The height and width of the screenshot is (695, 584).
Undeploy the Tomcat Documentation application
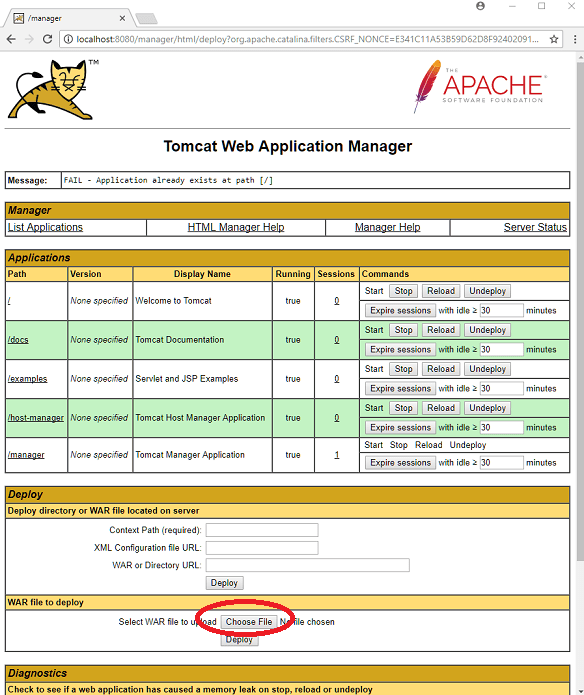(x=487, y=330)
